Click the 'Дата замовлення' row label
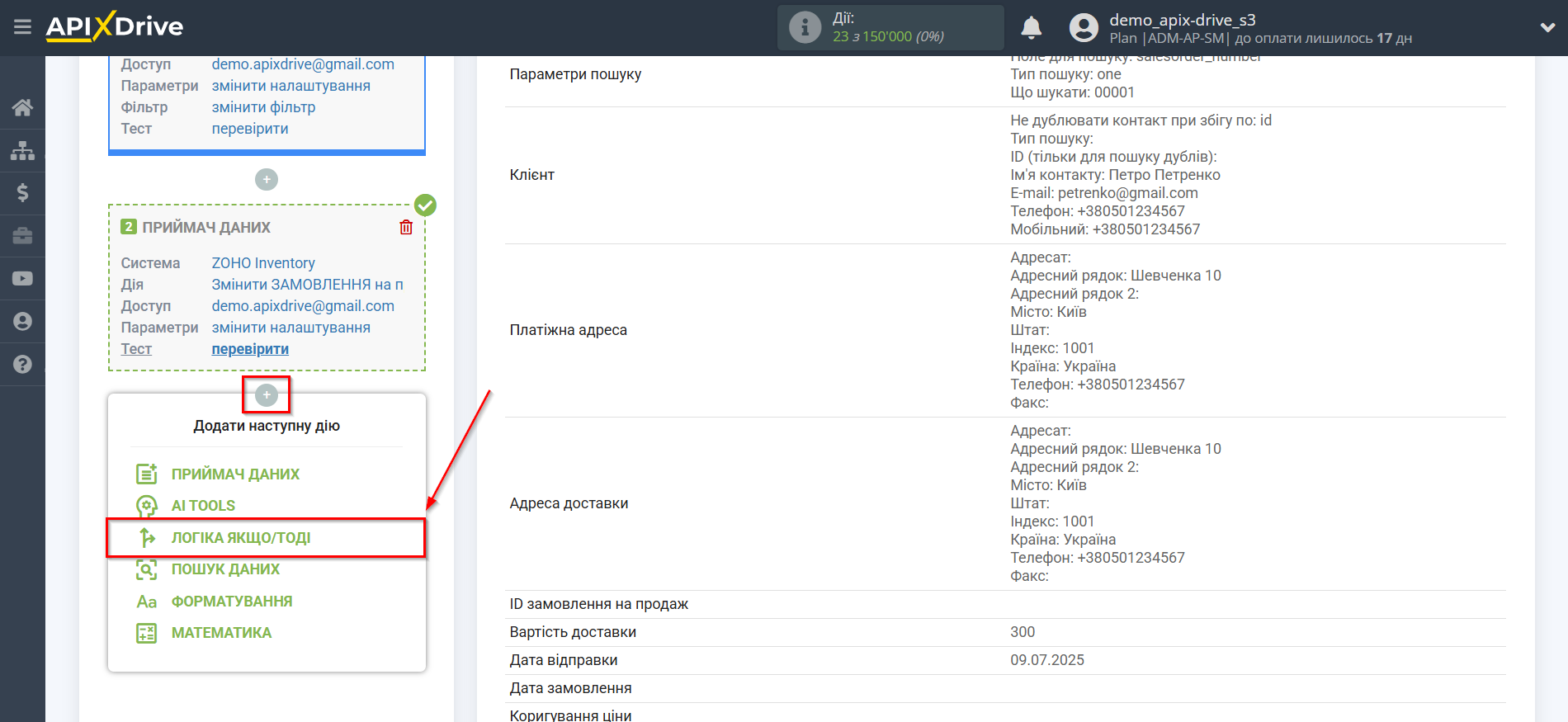This screenshot has width=1568, height=722. coord(570,688)
